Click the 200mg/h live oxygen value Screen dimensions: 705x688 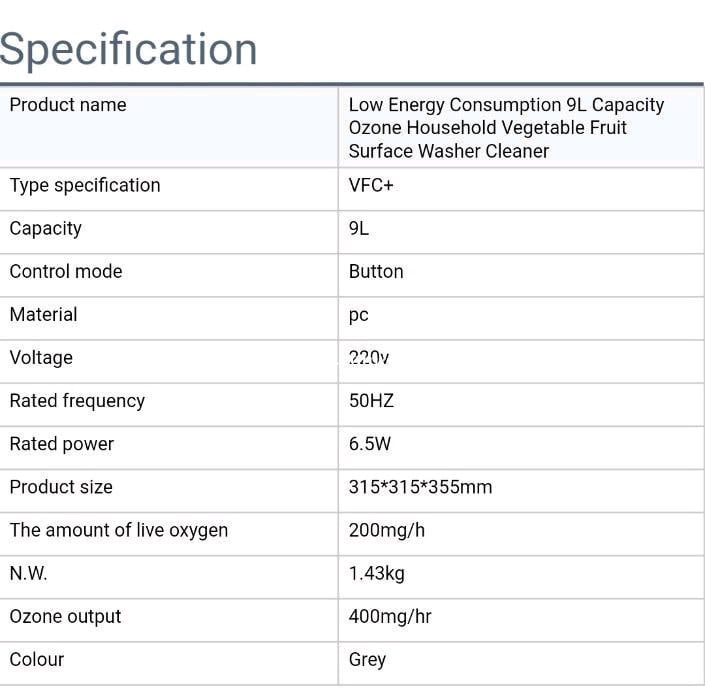point(386,531)
